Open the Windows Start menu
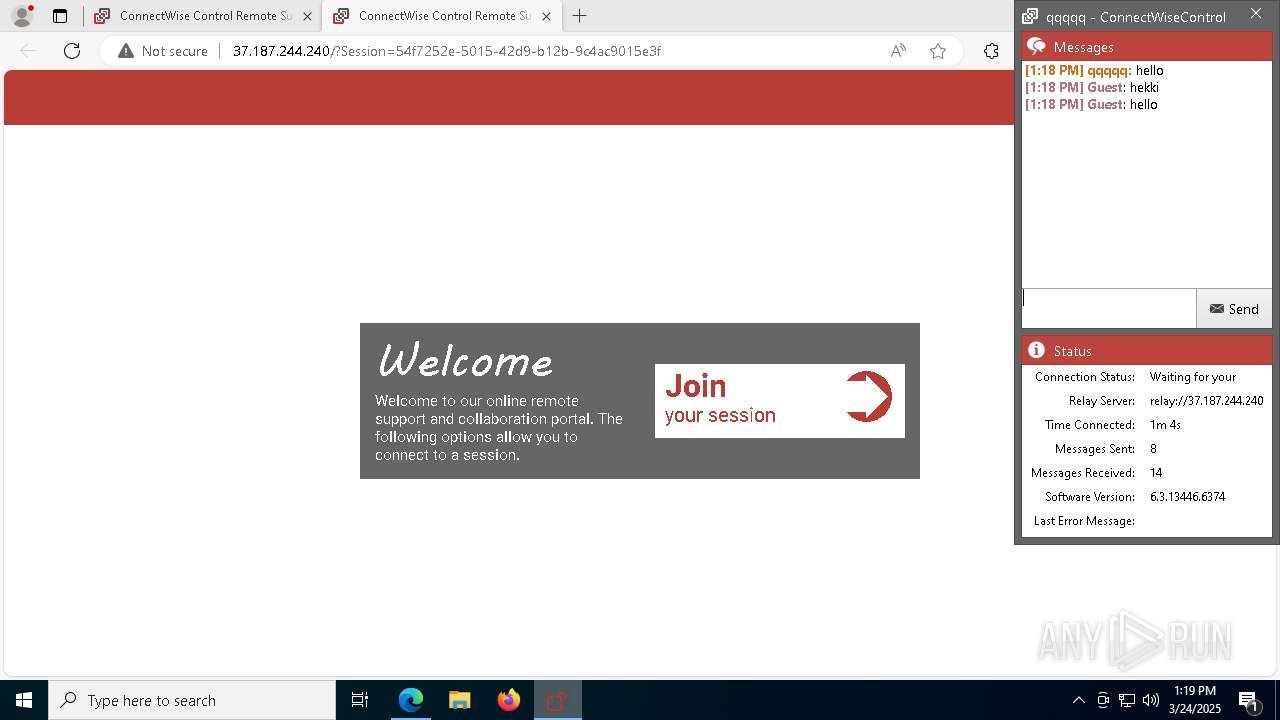1280x720 pixels. (24, 700)
